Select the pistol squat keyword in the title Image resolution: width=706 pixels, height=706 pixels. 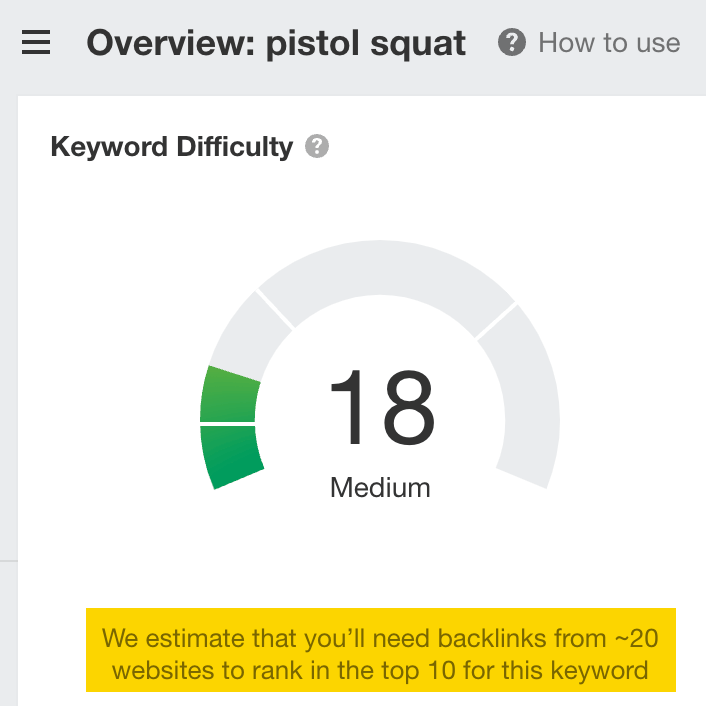click(366, 44)
